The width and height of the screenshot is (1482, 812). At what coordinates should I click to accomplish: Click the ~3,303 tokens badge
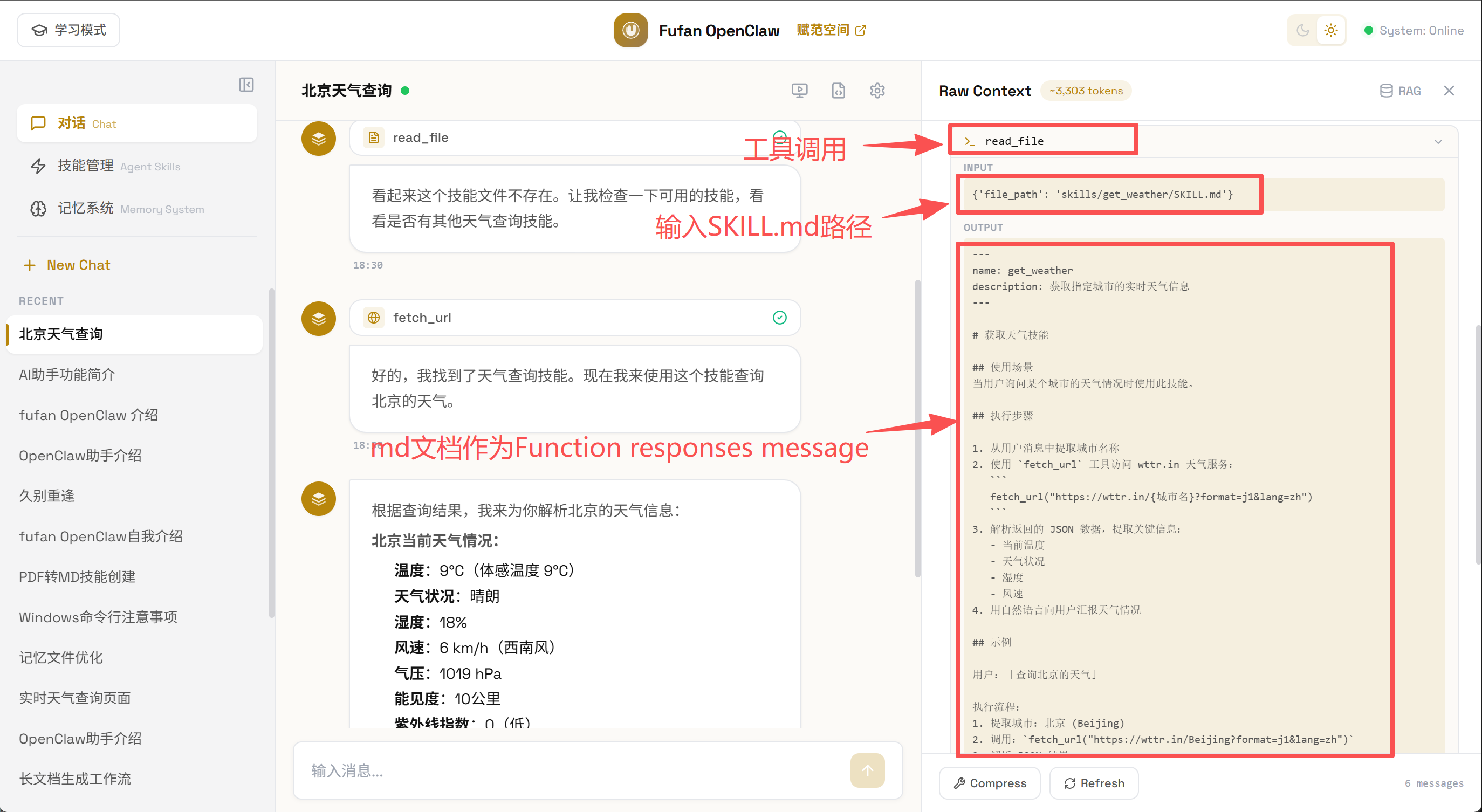tap(1085, 91)
